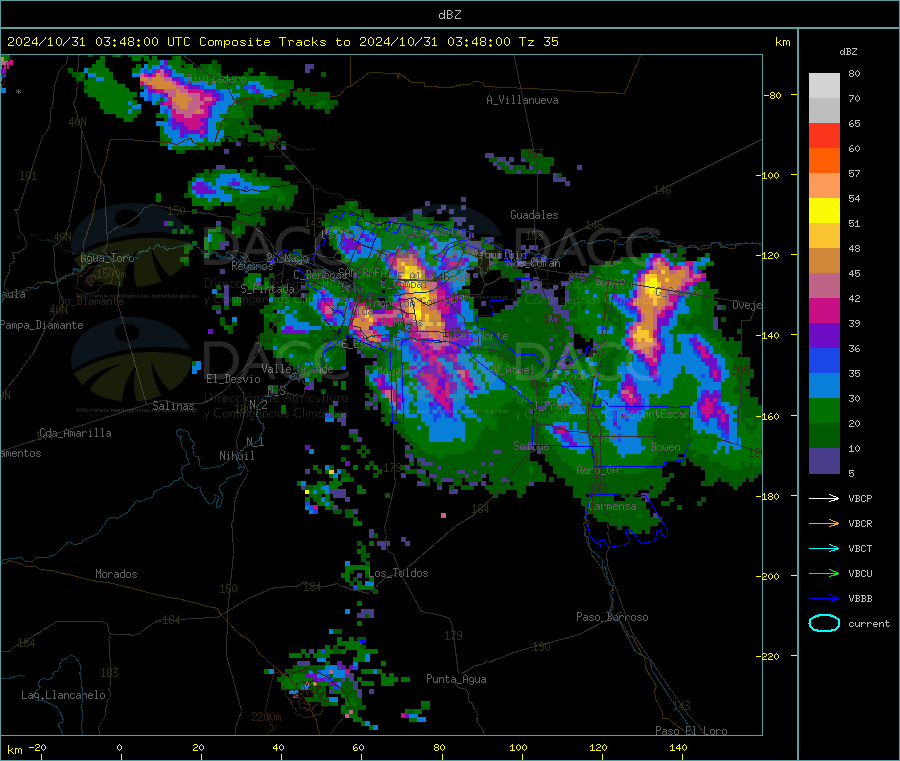Click the green VBCU arrow icon
This screenshot has height=761, width=900.
tap(824, 573)
